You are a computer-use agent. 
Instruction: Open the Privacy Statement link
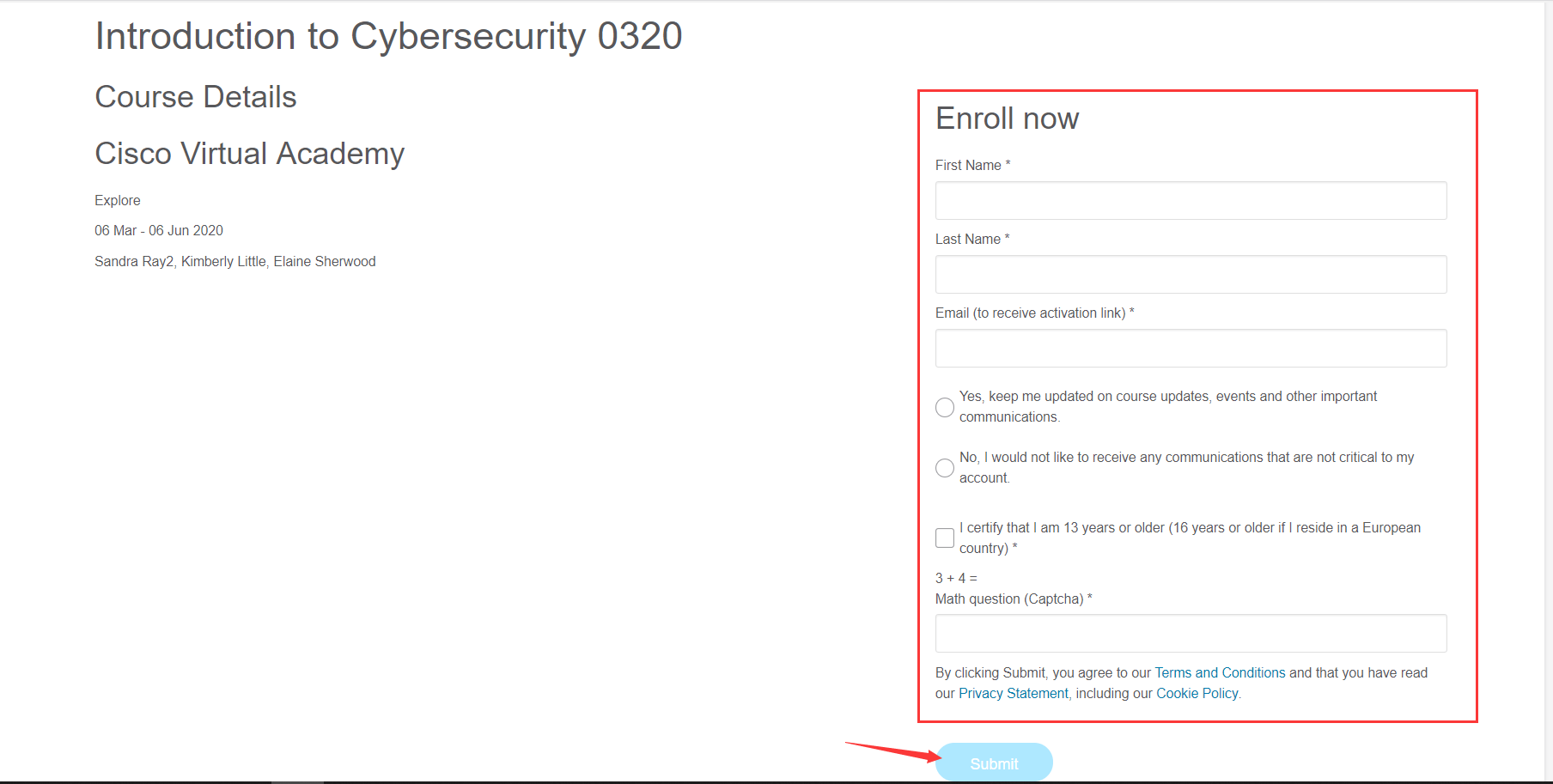[1013, 693]
